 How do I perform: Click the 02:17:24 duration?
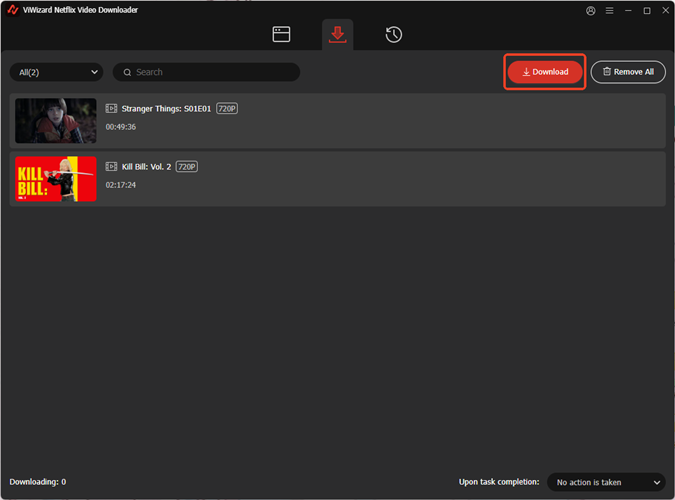pos(121,185)
